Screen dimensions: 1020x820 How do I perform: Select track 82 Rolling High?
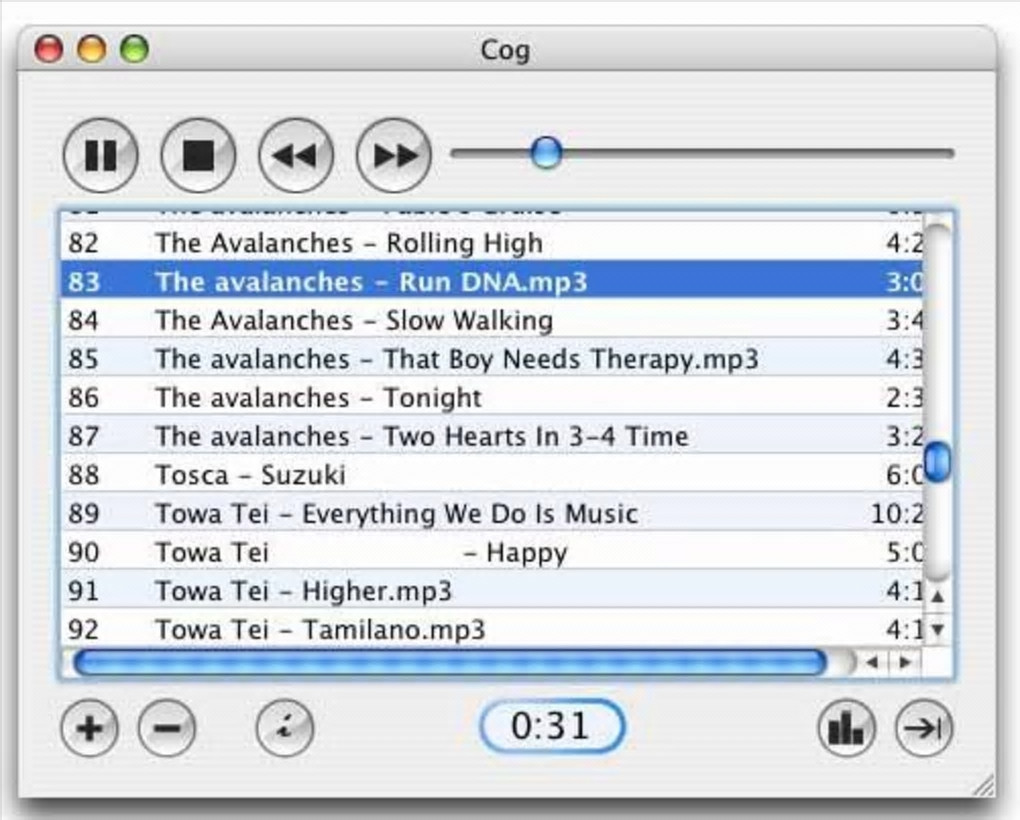point(492,243)
